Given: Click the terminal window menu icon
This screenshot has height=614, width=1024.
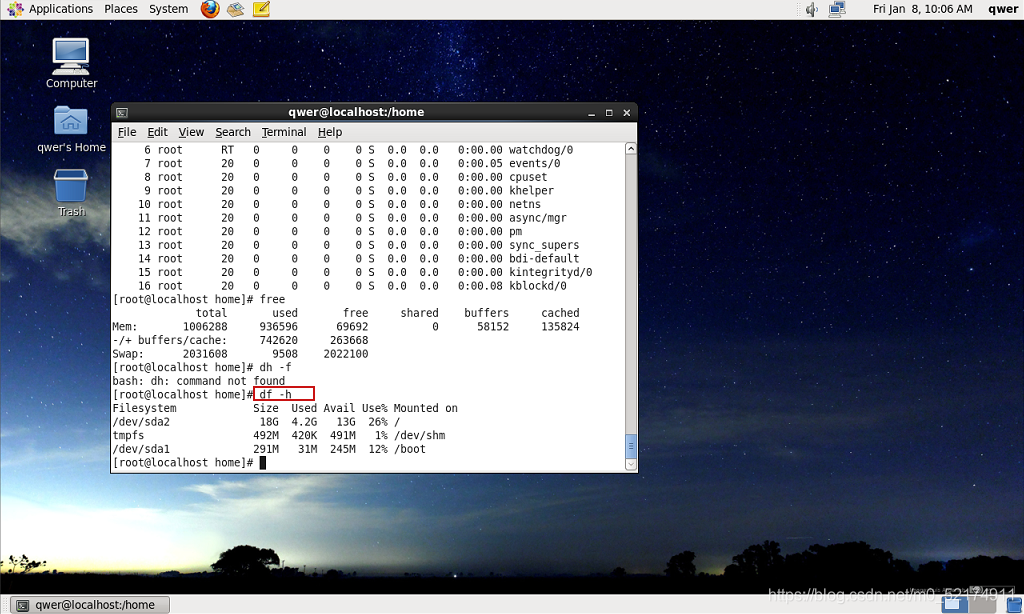Looking at the screenshot, I should (x=122, y=112).
